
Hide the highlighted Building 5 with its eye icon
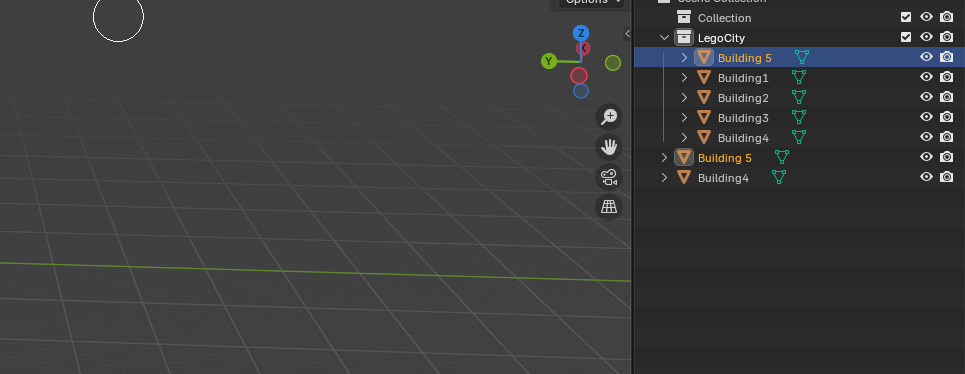926,57
